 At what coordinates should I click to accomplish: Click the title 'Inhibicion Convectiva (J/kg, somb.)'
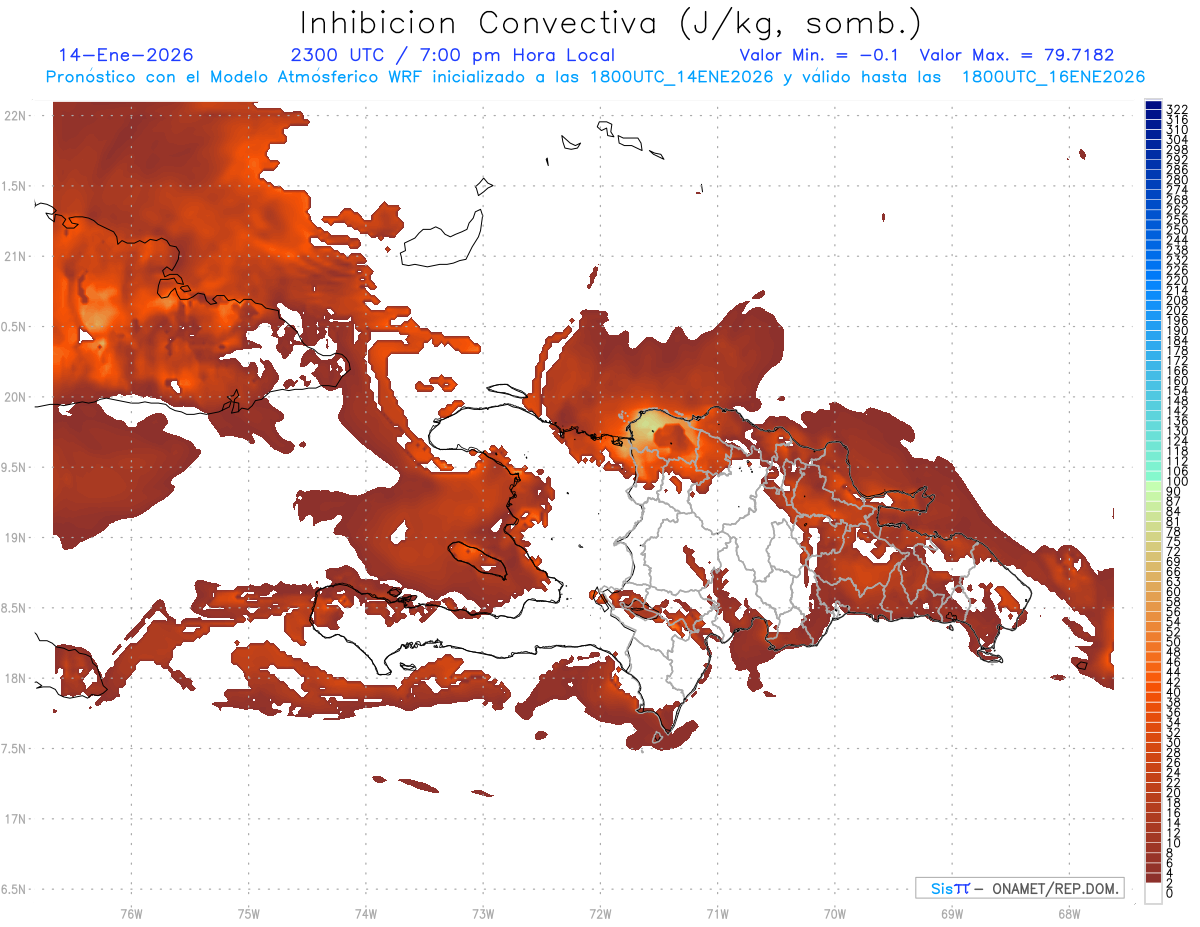611,24
